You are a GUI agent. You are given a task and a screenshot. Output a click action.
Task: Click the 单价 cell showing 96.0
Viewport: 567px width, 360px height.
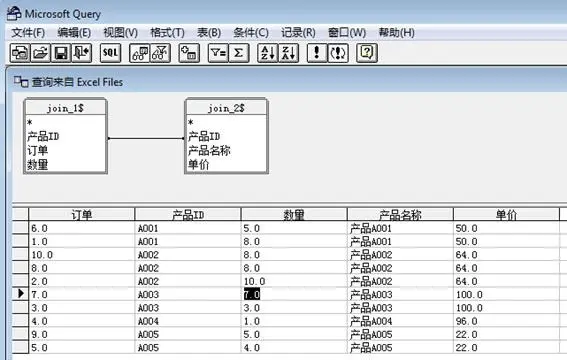[506, 321]
